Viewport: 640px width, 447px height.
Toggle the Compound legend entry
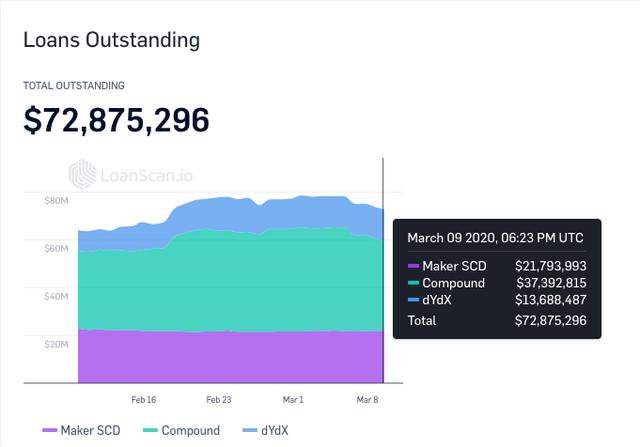(182, 430)
